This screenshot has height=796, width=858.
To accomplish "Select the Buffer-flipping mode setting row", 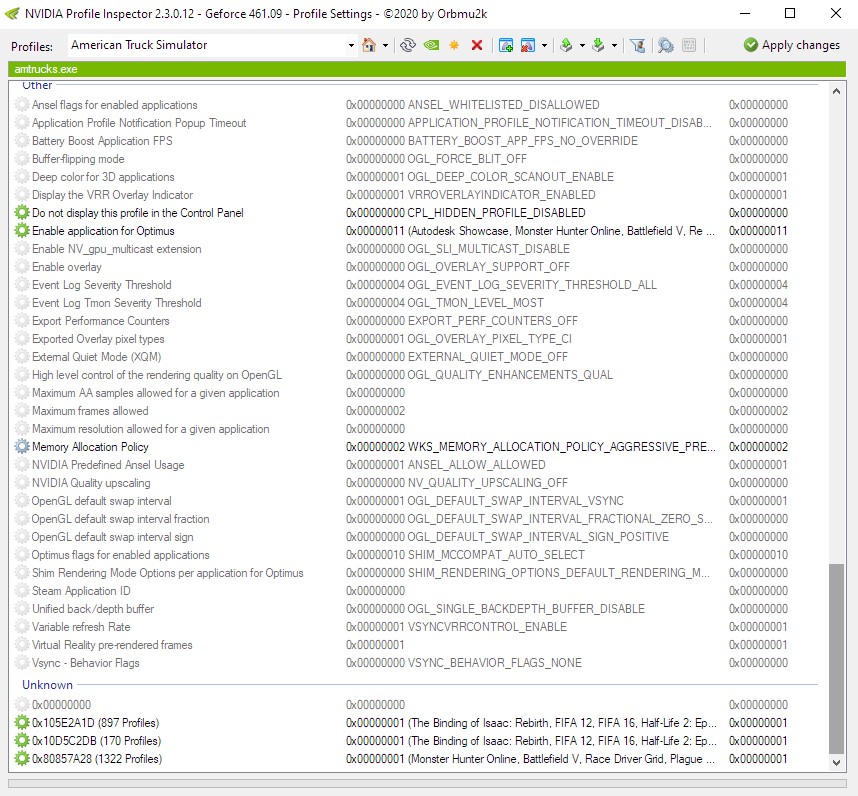I will pyautogui.click(x=417, y=159).
